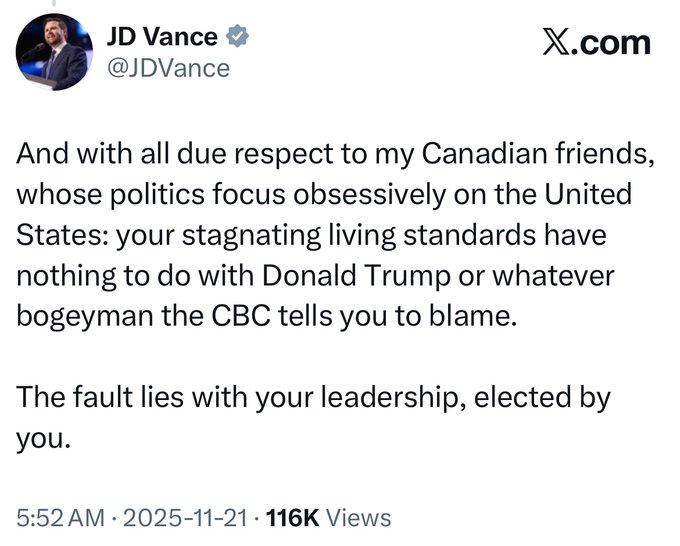Viewport: 680px width, 546px height.
Task: Click the "Views" label after the count
Action: click(358, 517)
